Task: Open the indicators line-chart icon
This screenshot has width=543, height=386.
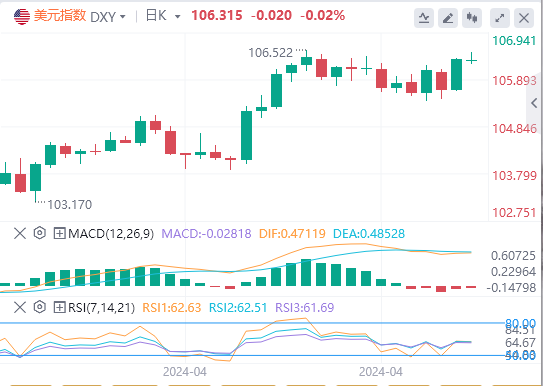Action: [x=424, y=18]
